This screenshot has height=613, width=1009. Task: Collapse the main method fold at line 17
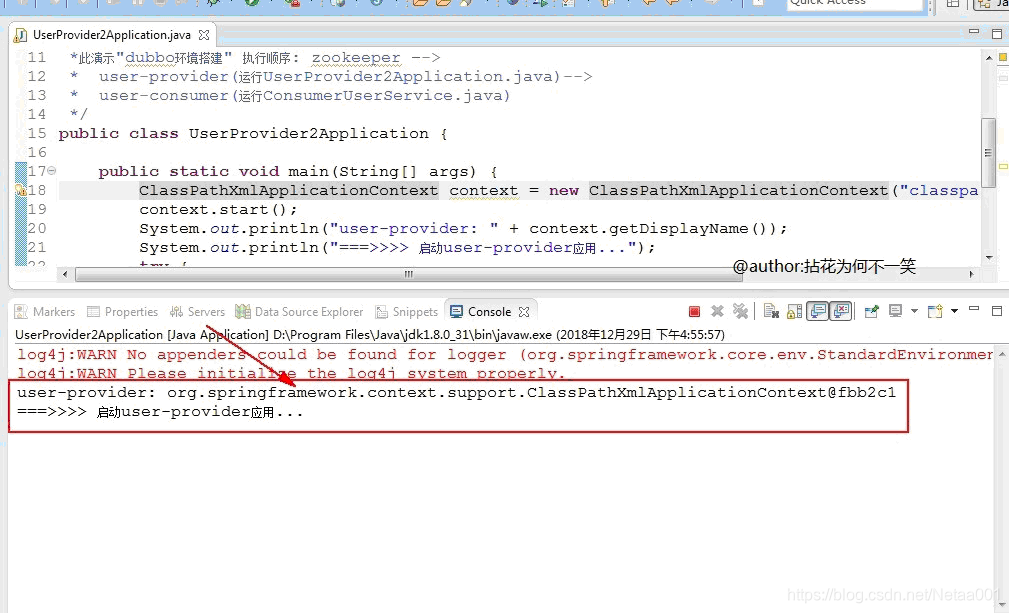tap(51, 170)
